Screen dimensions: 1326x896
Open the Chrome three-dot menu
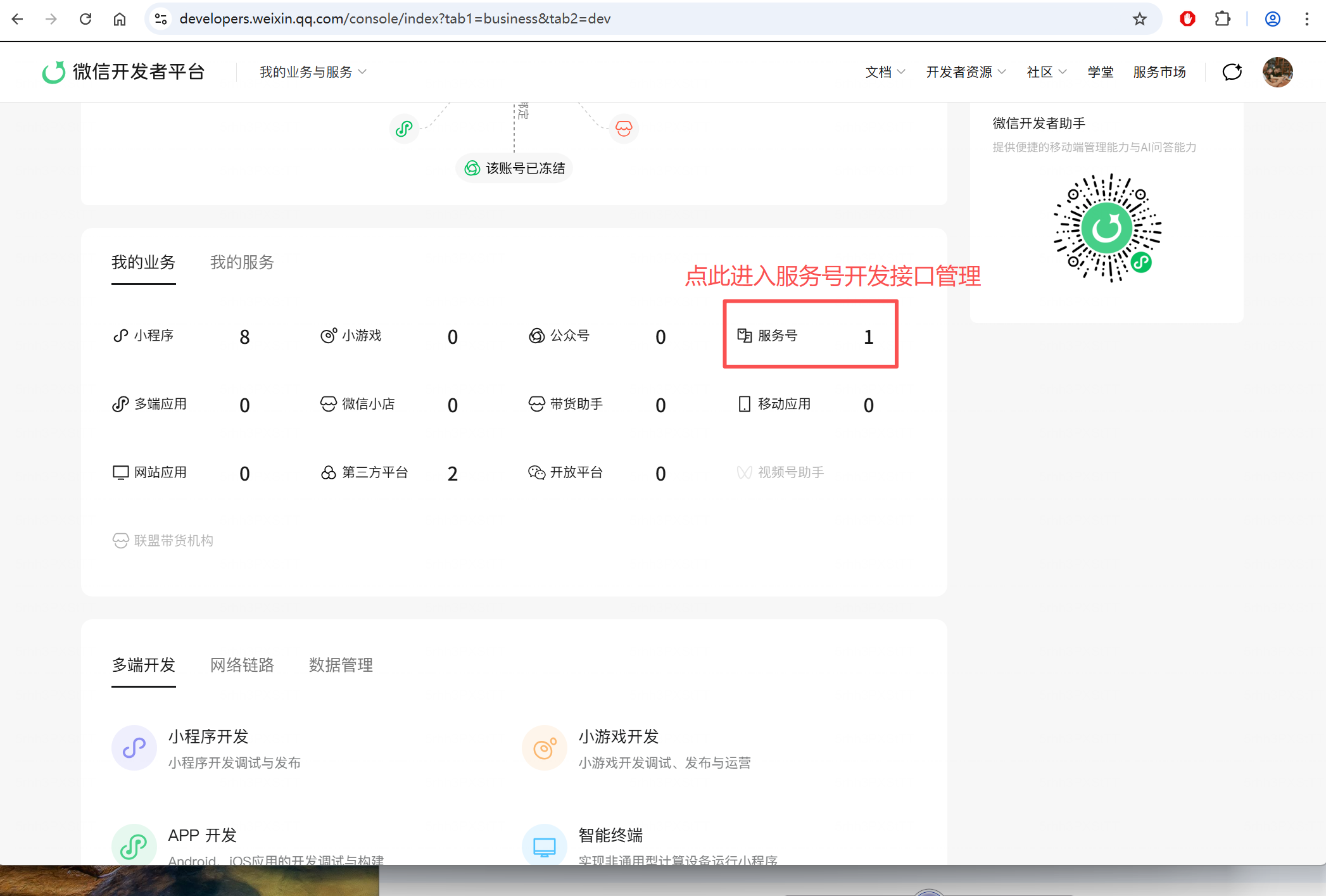tap(1307, 19)
